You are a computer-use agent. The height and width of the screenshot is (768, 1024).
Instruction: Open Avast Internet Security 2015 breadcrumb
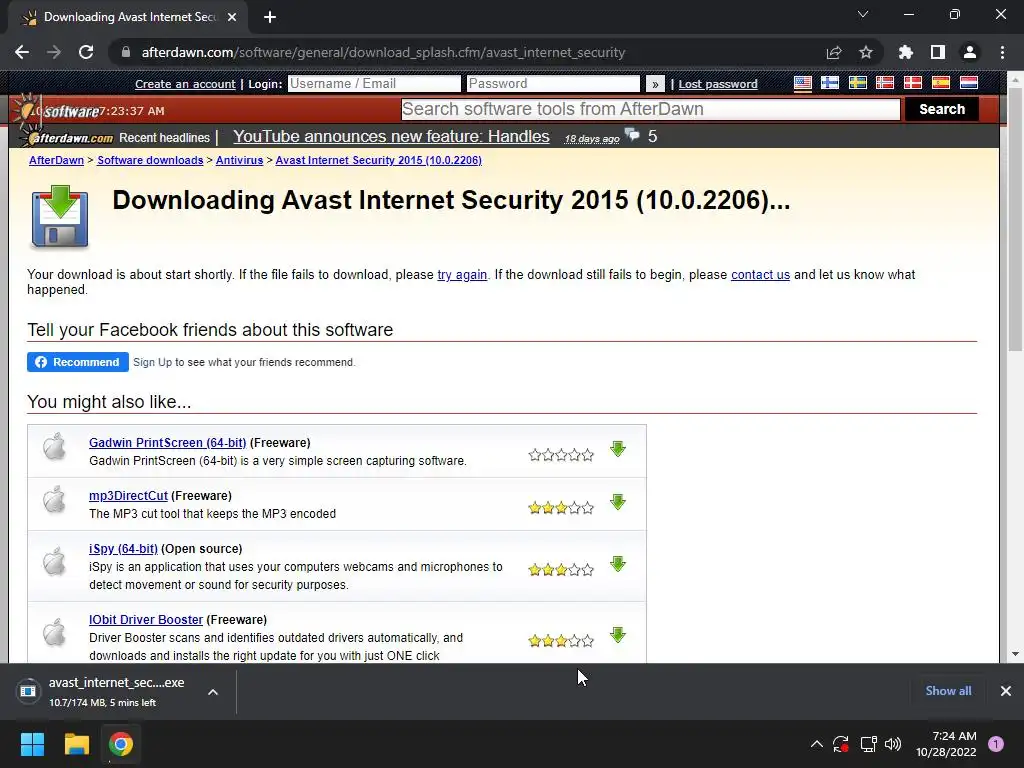(379, 161)
